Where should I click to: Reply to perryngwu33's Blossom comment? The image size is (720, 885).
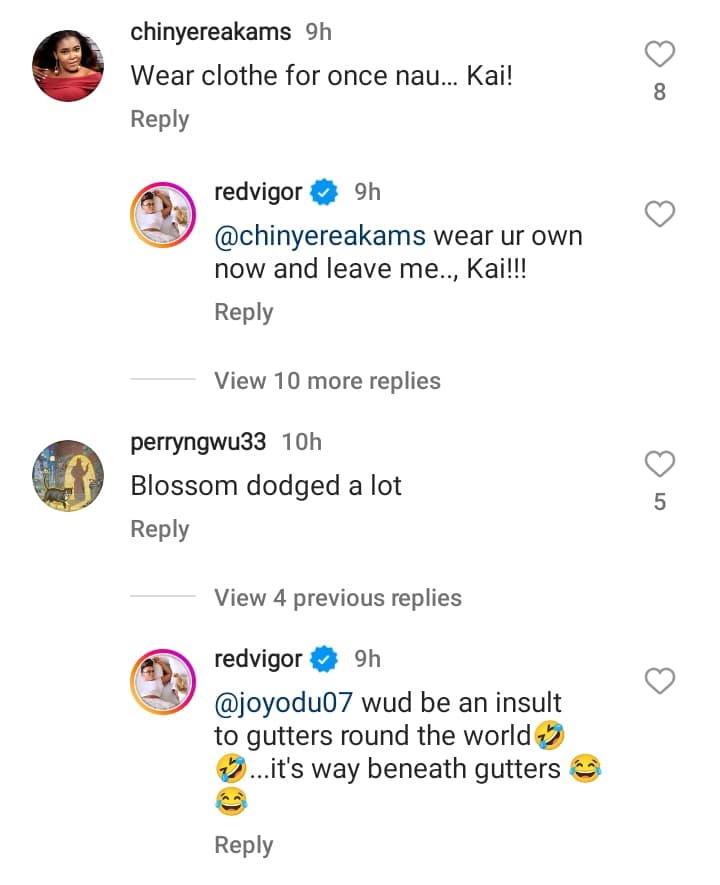coord(159,529)
